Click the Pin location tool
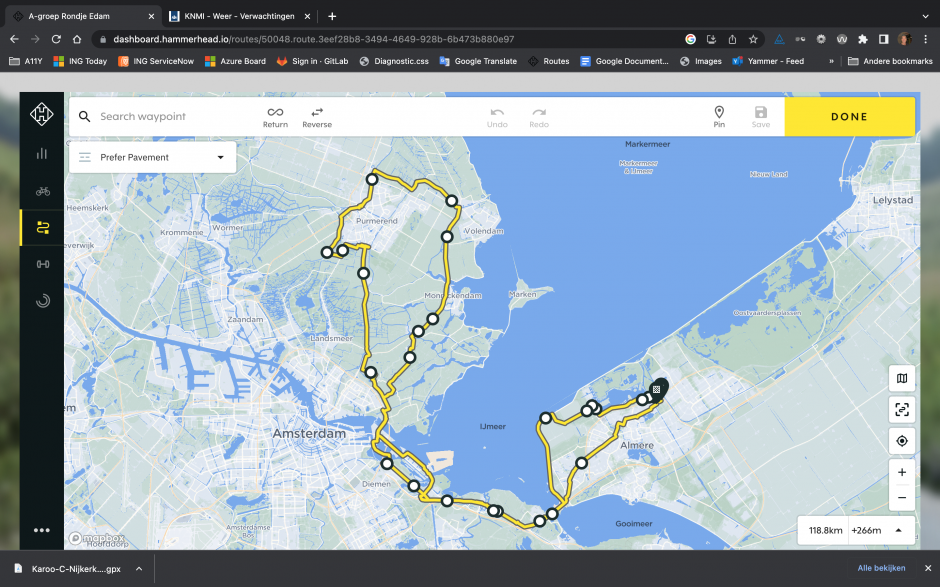Screen dimensions: 940x587 [719, 117]
